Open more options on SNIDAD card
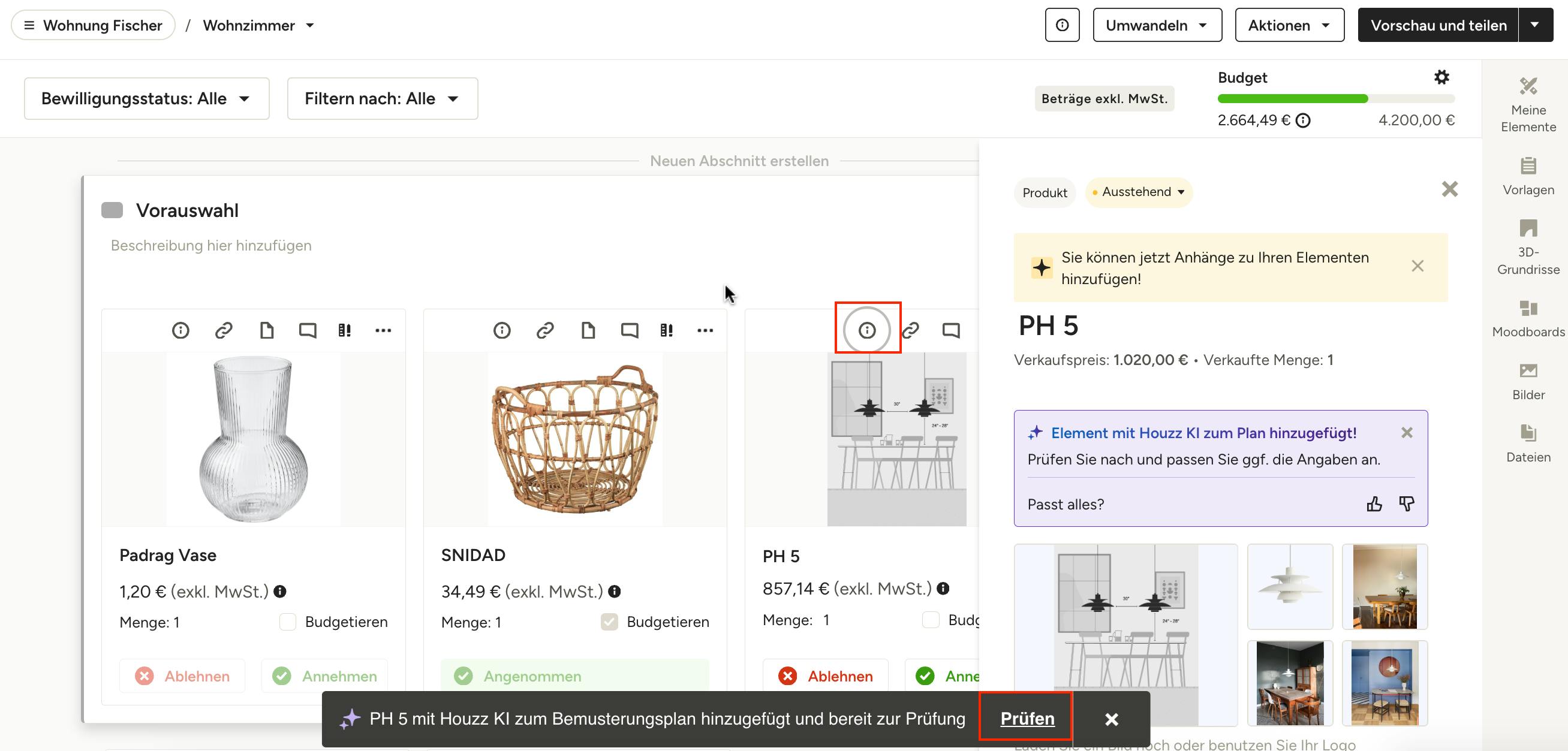 click(705, 330)
